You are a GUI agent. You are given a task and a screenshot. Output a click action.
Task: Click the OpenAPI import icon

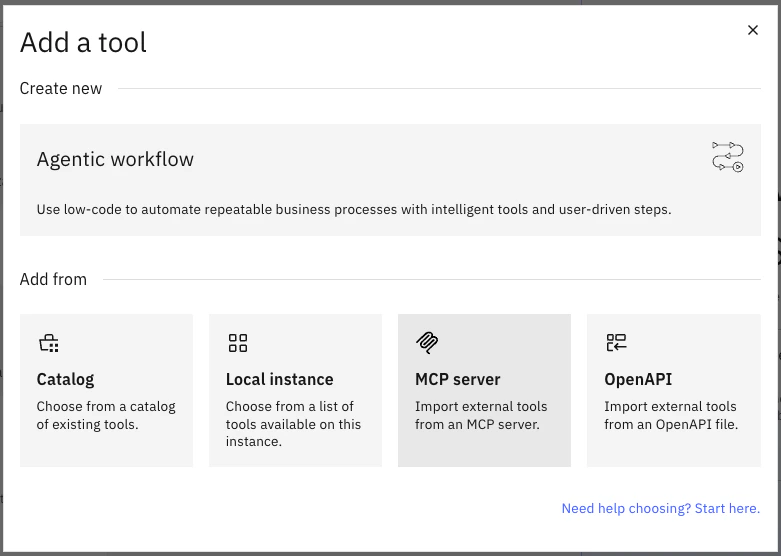click(616, 344)
